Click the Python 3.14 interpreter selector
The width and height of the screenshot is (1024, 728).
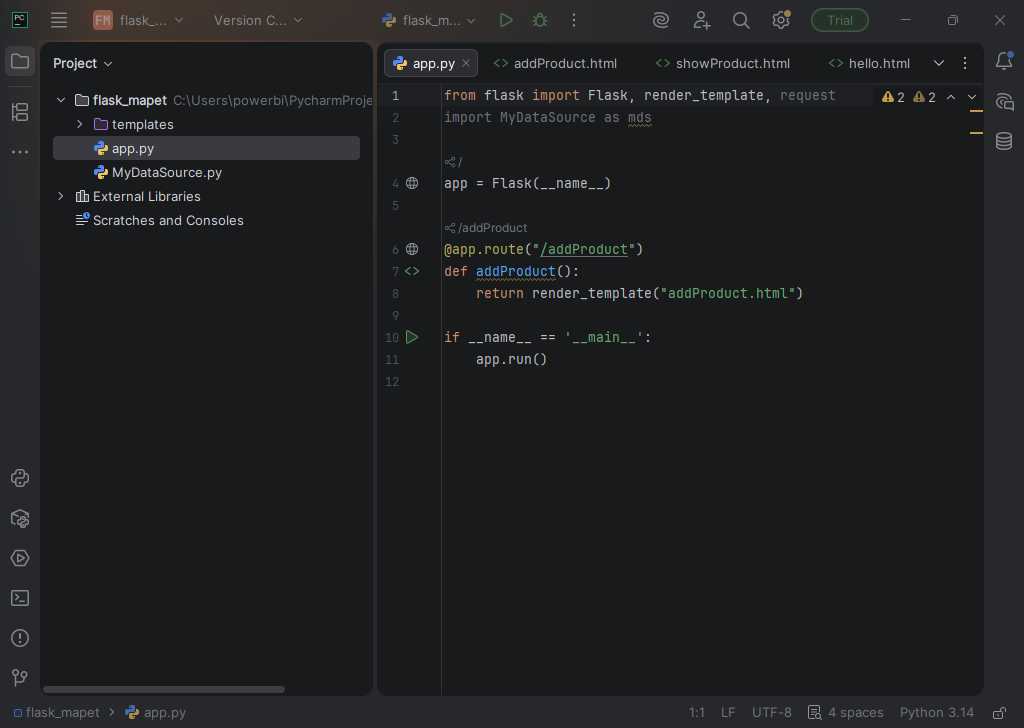[936, 712]
